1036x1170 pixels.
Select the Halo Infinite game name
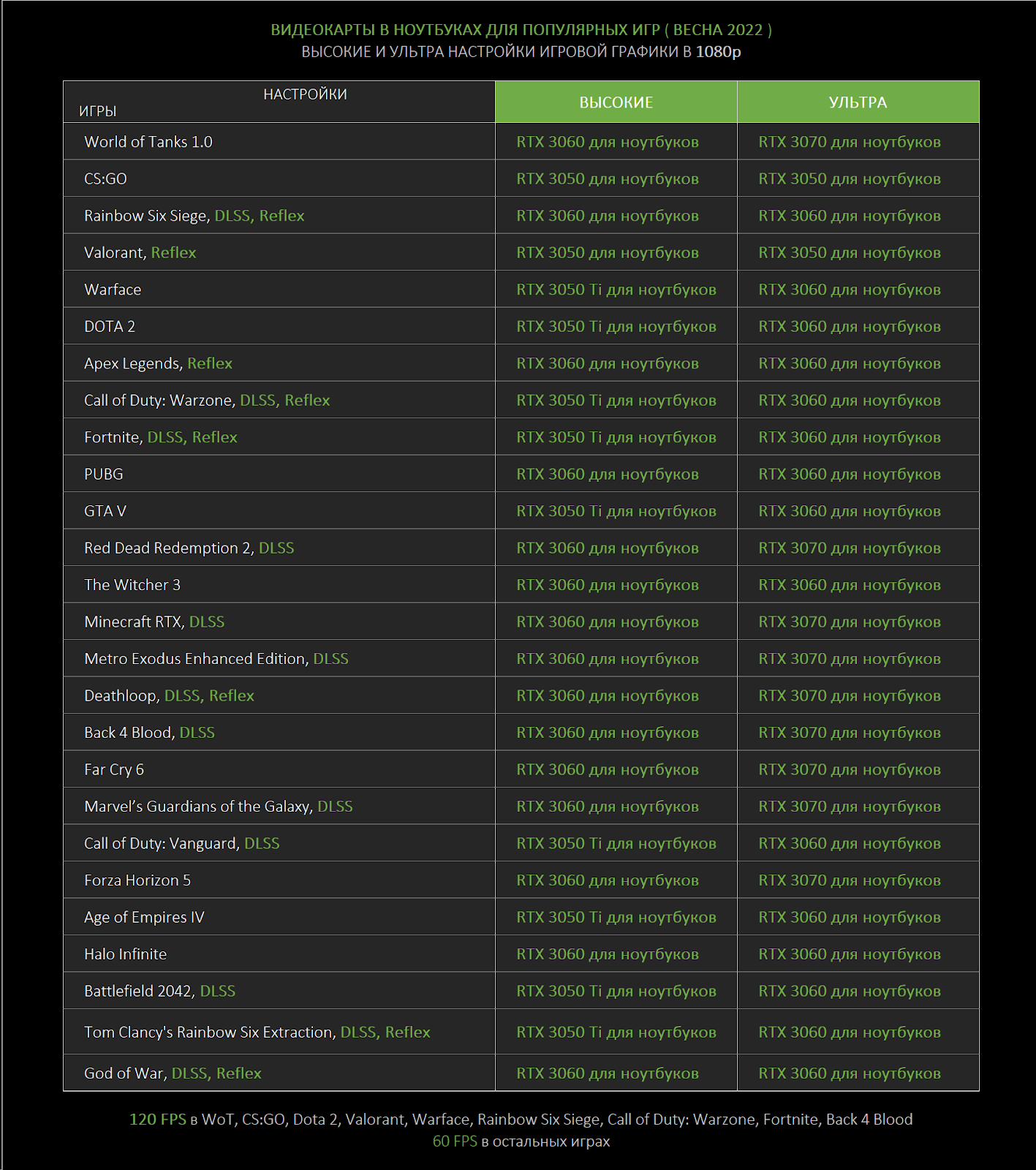coord(125,954)
